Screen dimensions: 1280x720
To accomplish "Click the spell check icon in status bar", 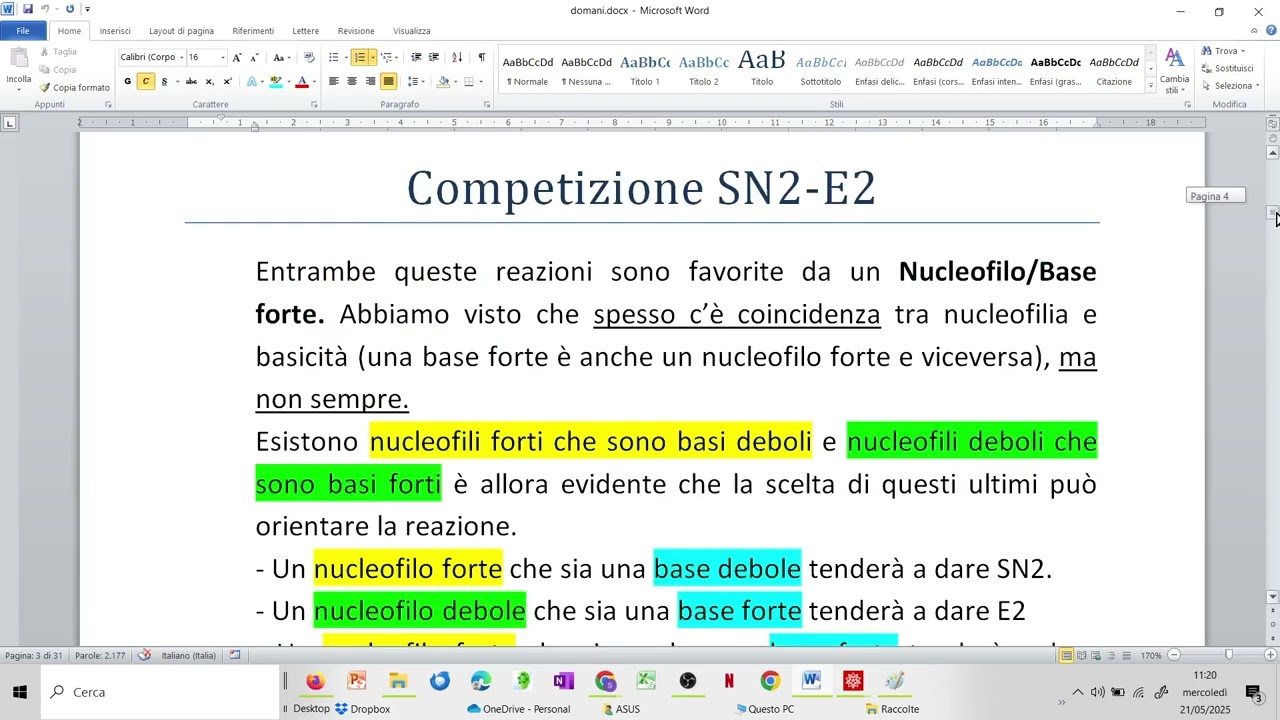I will pyautogui.click(x=144, y=655).
